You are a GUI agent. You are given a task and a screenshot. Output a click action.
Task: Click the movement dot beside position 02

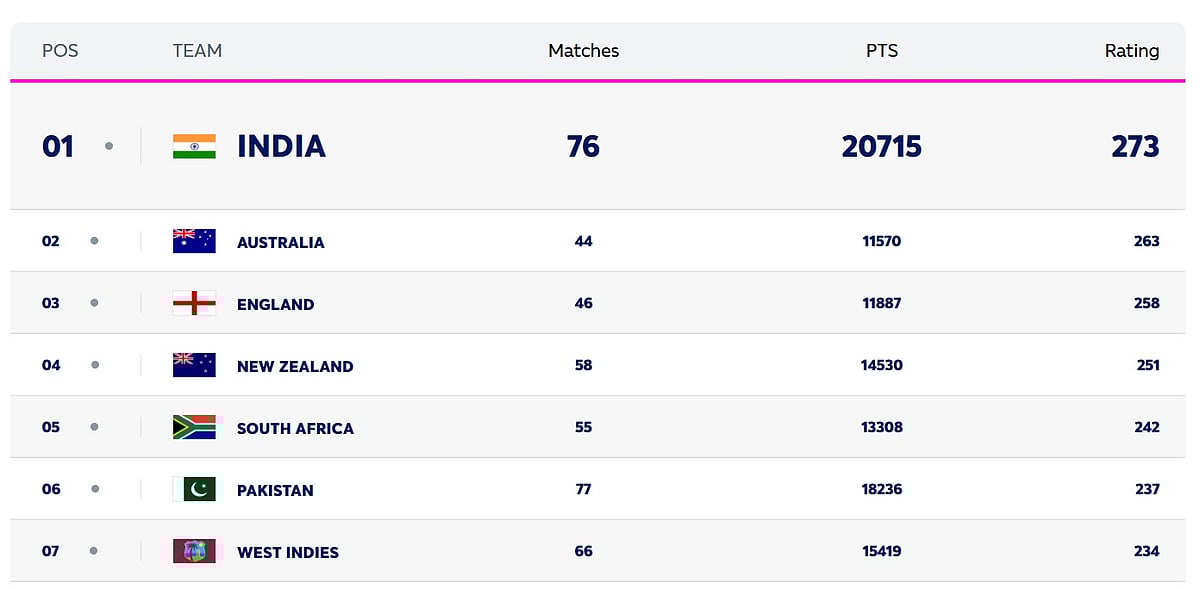coord(94,241)
